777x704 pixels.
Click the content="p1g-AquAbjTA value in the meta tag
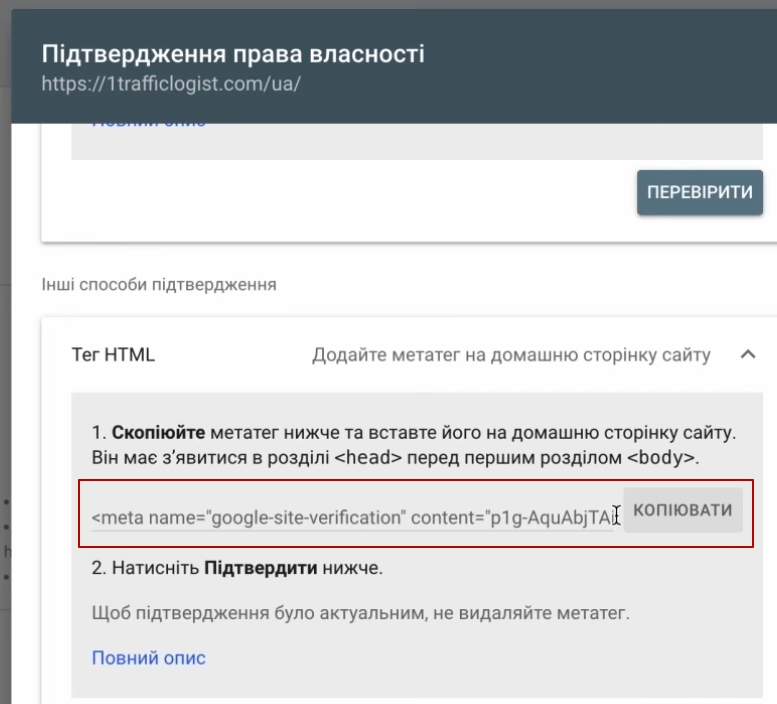[x=548, y=517]
